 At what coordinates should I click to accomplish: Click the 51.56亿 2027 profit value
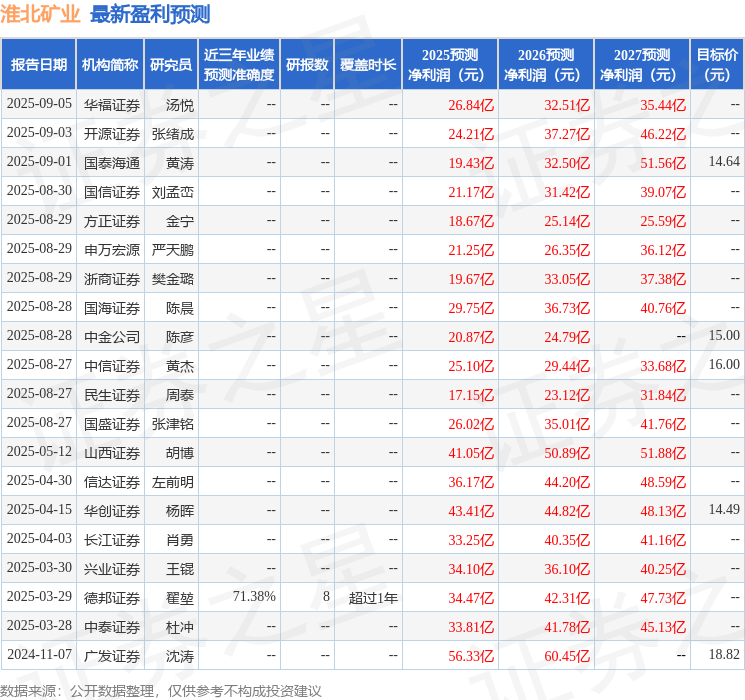tap(663, 163)
